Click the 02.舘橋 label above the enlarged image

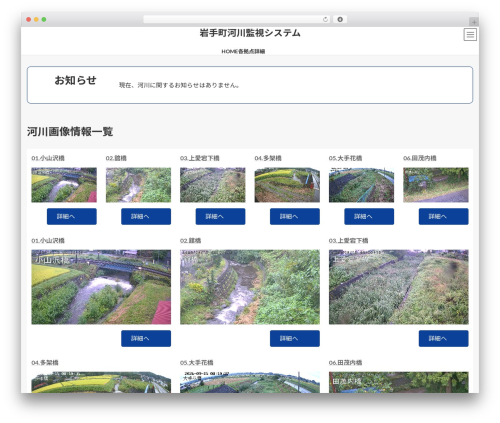190,240
